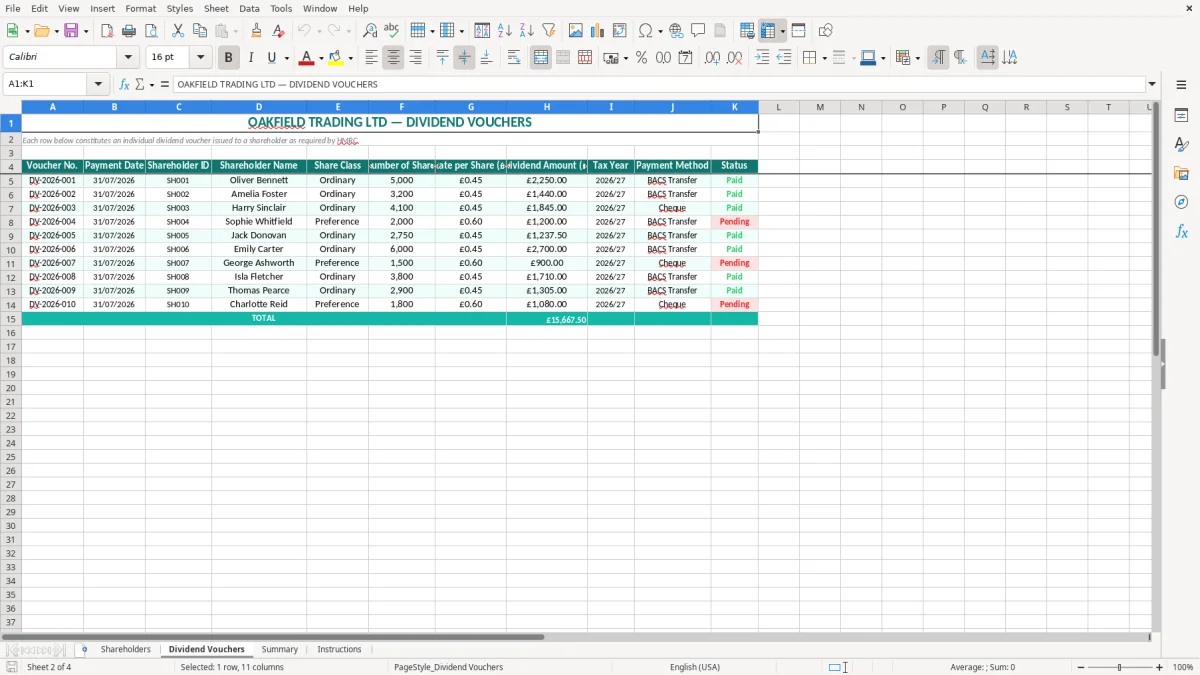1200x675 pixels.
Task: Open Draw Functions shapes
Action: 826,31
